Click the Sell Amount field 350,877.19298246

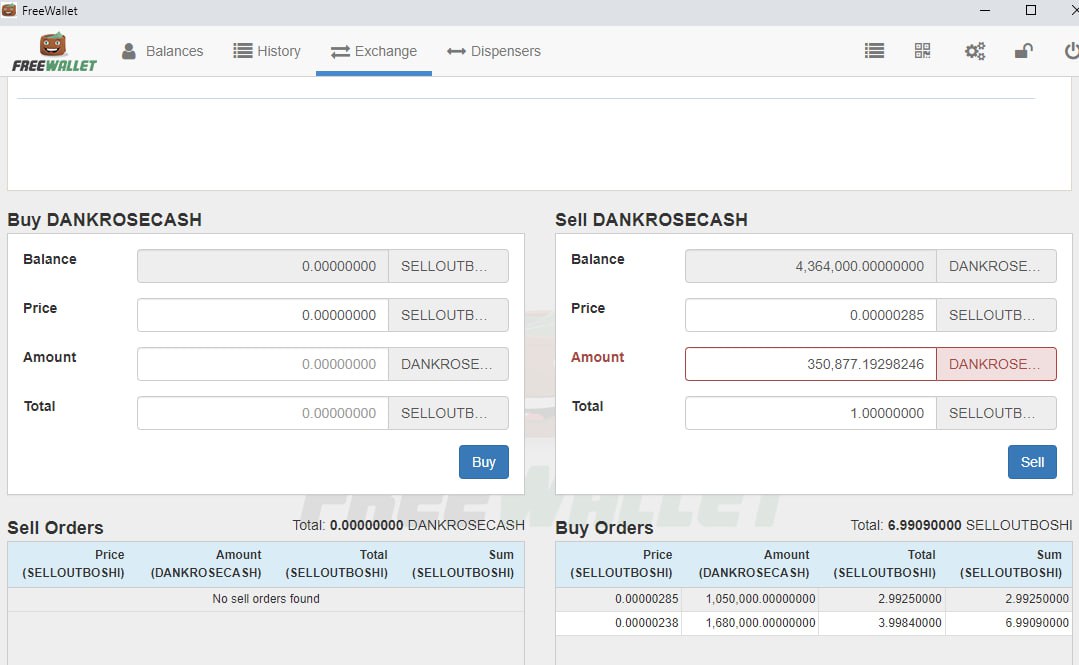(x=811, y=364)
